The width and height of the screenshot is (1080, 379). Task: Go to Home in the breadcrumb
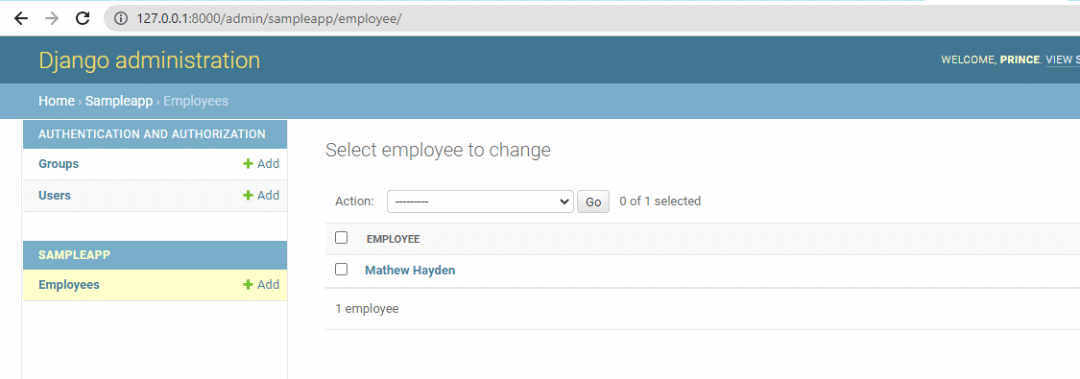tap(56, 101)
